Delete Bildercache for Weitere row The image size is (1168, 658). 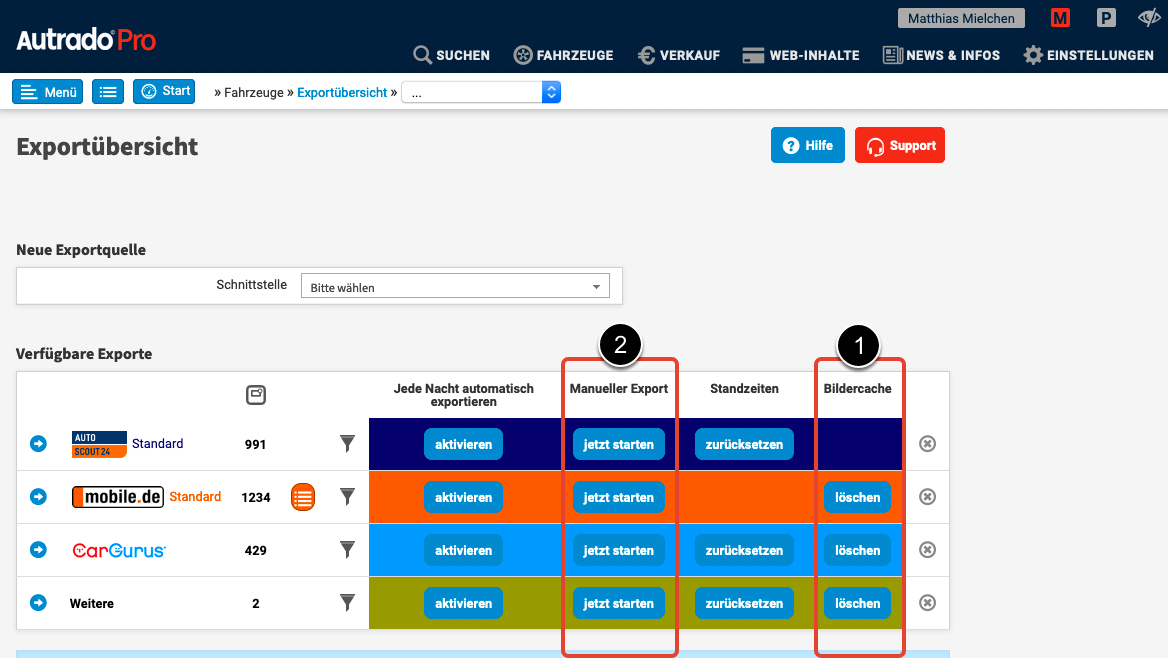pos(857,603)
